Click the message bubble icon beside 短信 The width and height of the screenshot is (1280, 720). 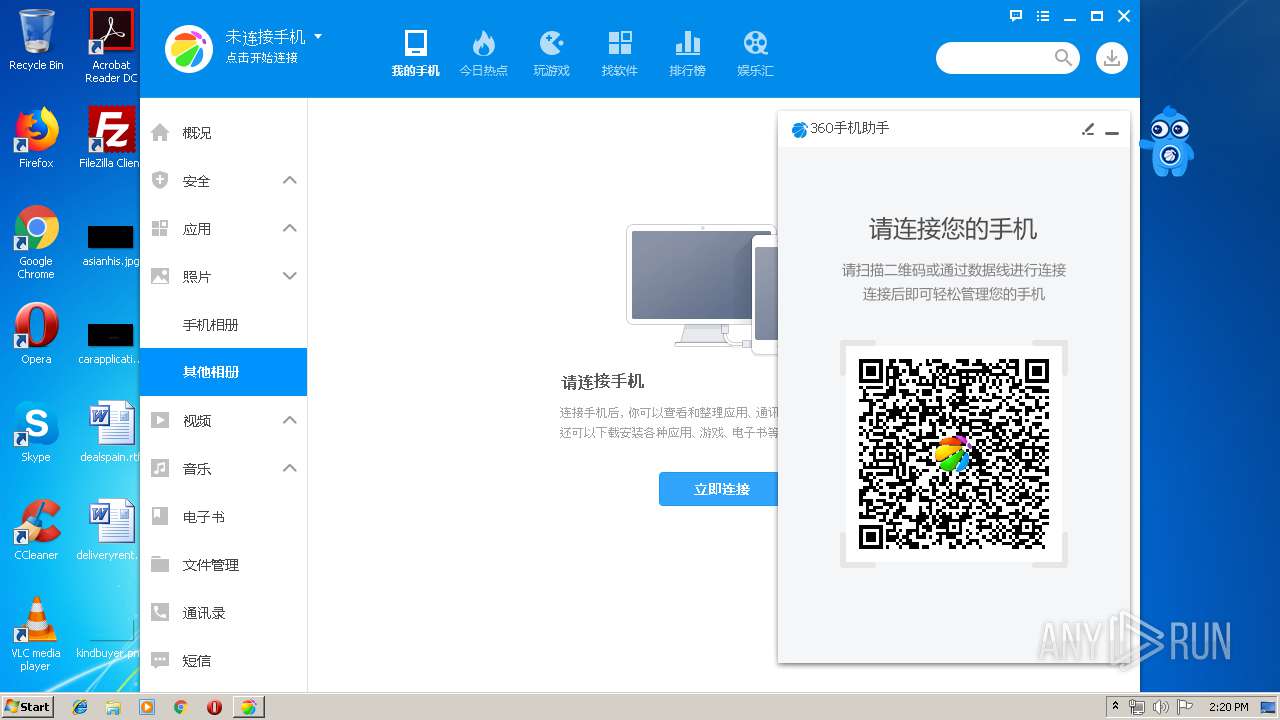pyautogui.click(x=160, y=660)
